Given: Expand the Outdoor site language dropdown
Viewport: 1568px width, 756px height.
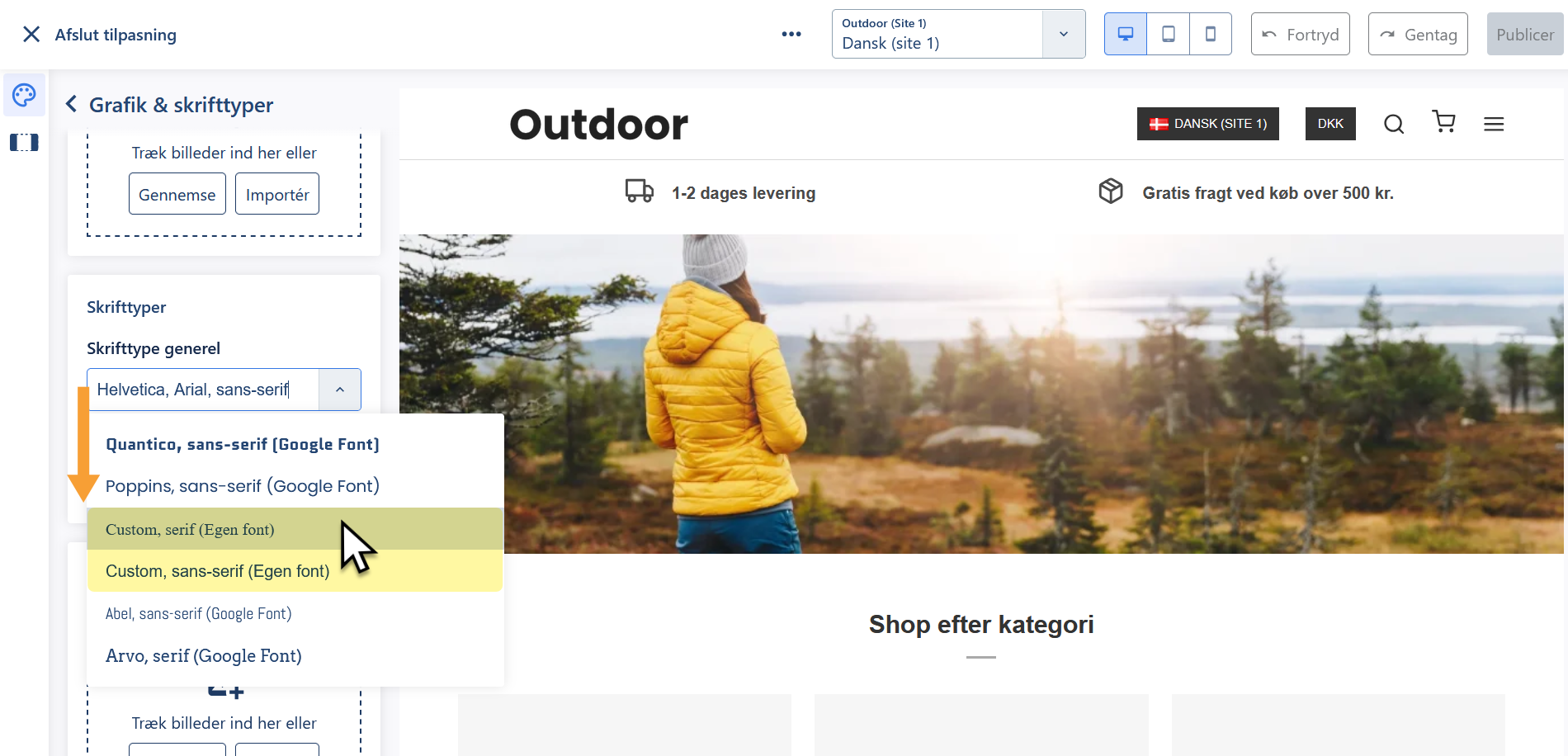Looking at the screenshot, I should 1063,34.
